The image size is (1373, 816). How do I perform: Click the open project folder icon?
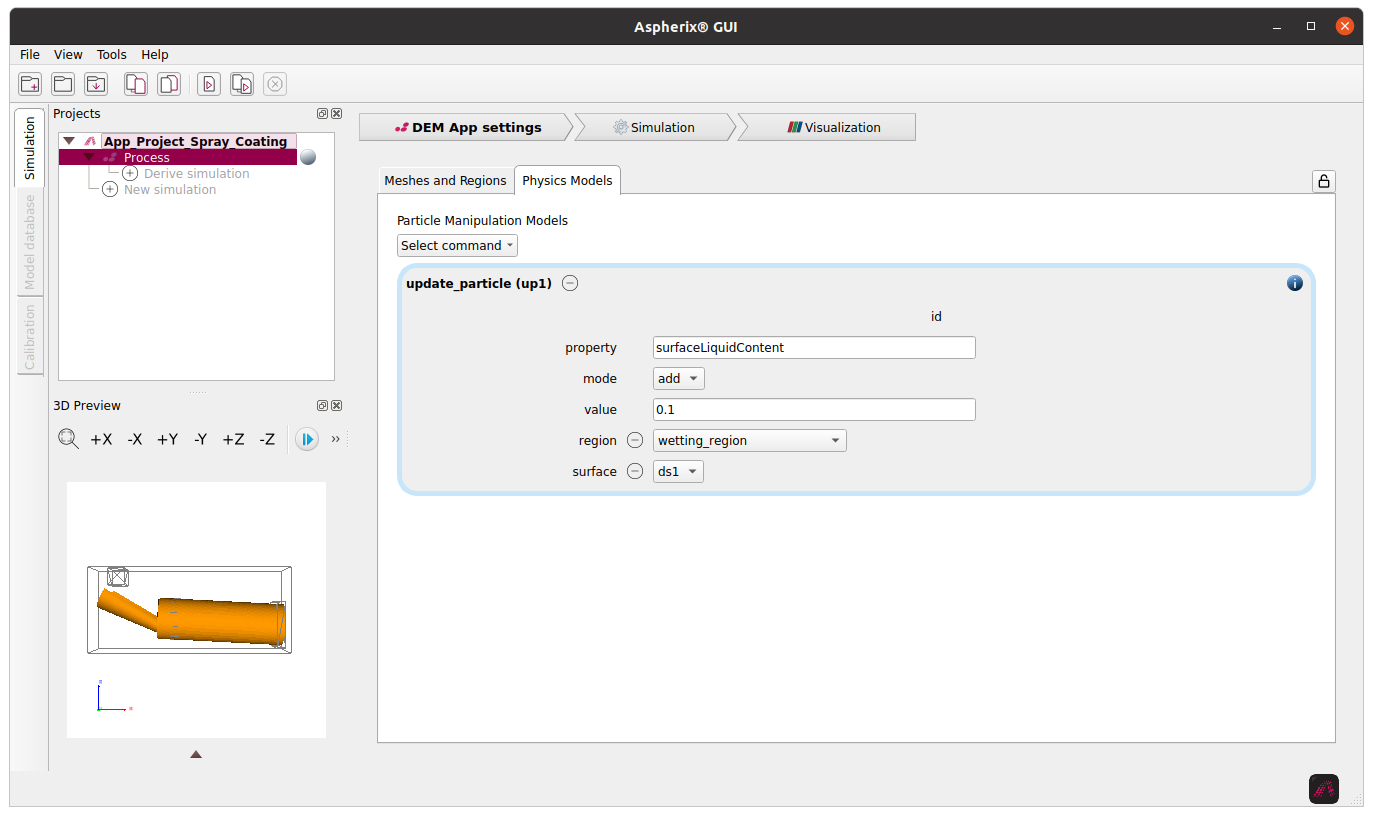tap(63, 84)
